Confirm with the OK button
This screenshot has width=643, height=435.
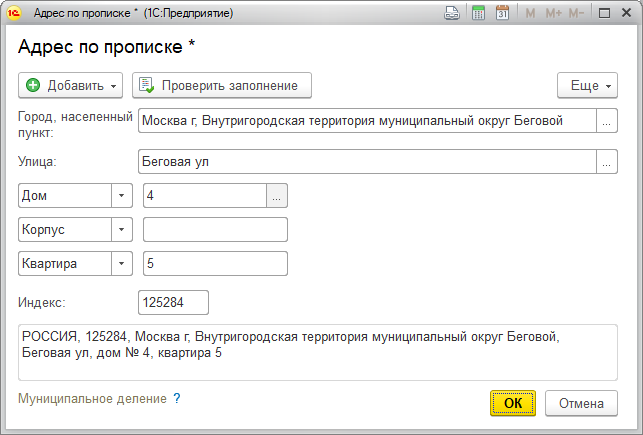pos(513,403)
